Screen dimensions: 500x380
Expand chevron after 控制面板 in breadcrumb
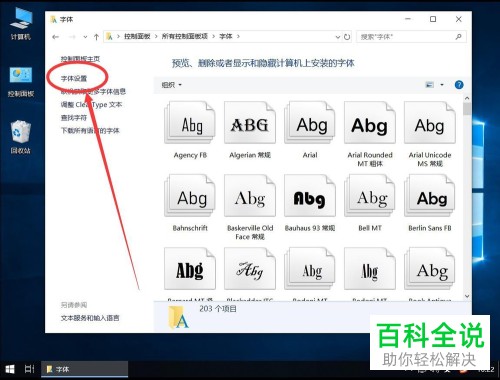156,36
